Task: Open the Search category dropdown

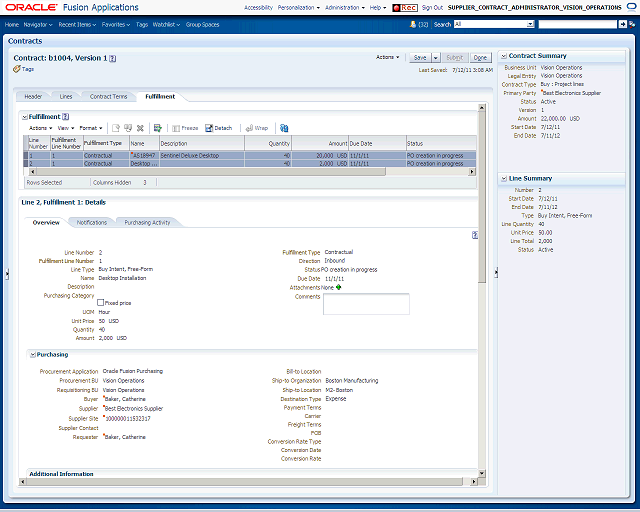Action: click(530, 24)
